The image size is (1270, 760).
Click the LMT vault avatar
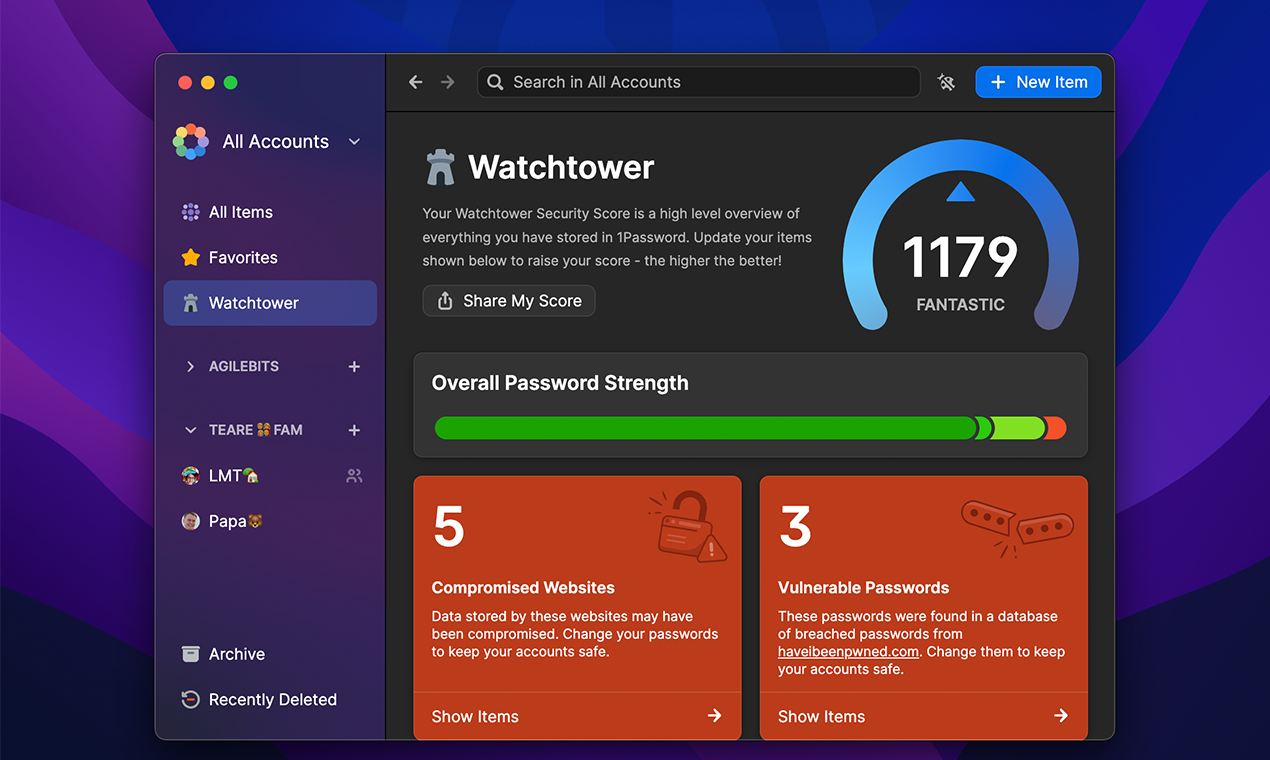pos(190,476)
